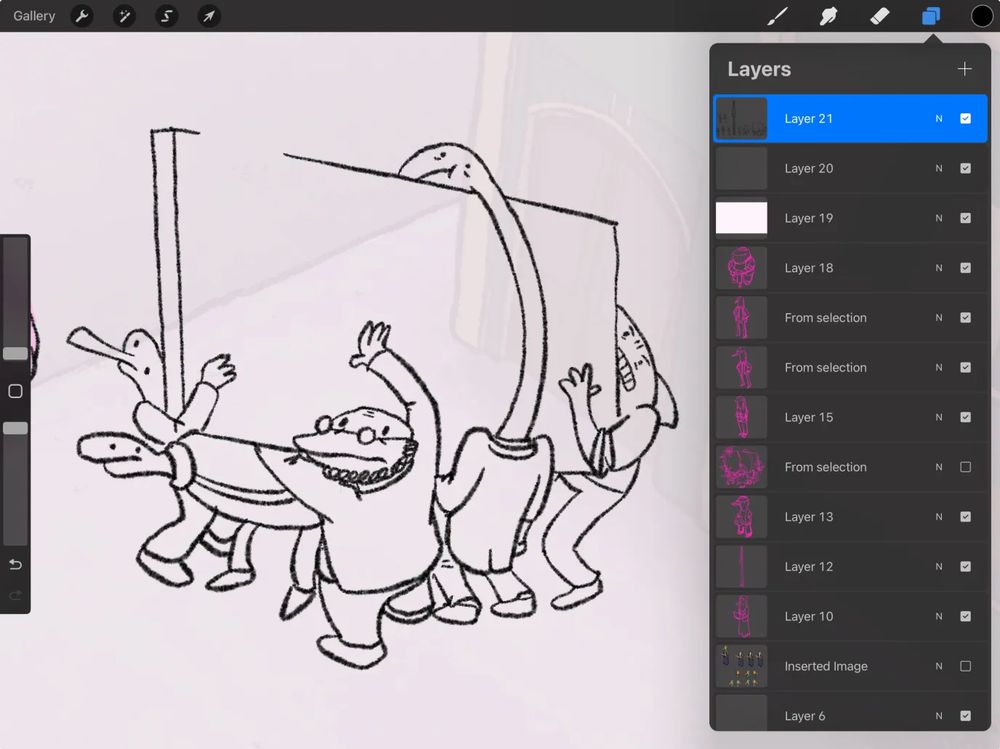Tap the pink Layer 18 thumbnail
Image resolution: width=1000 pixels, height=749 pixels.
click(741, 268)
